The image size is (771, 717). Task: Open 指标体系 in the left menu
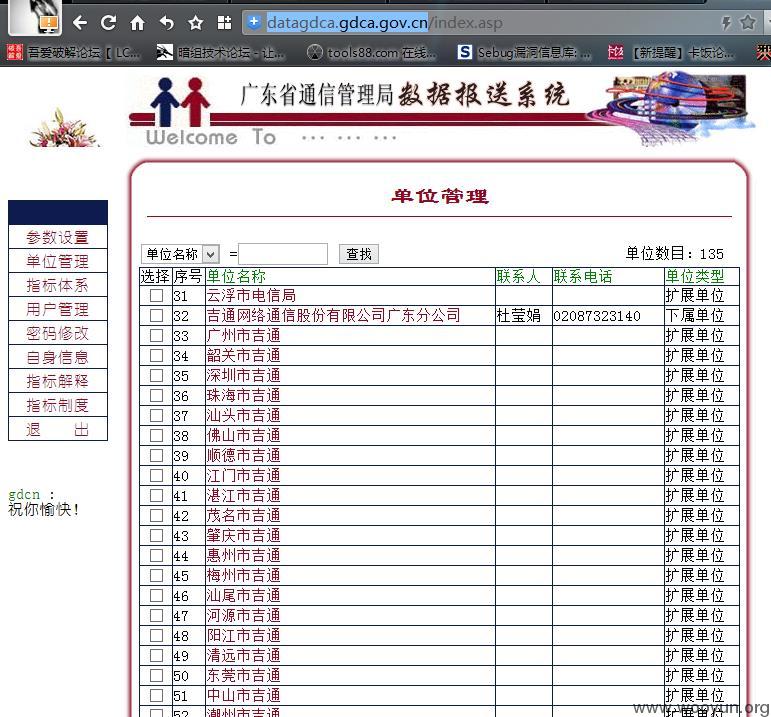click(58, 285)
